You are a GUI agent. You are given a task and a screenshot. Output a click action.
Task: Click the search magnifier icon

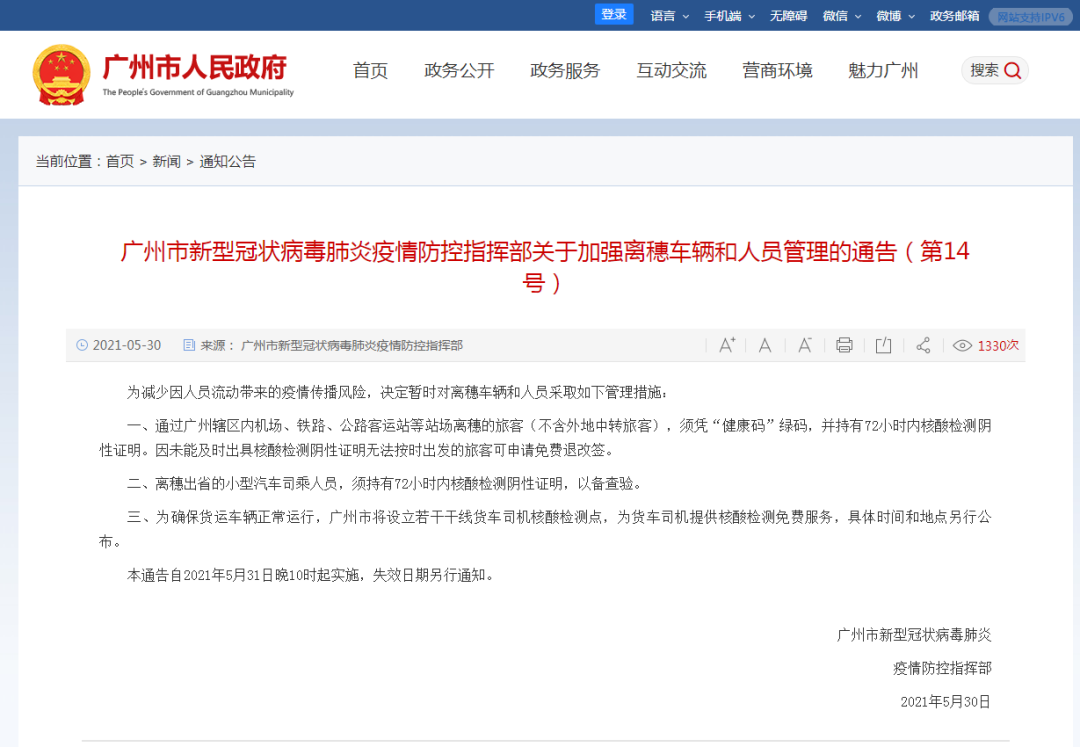tap(1012, 70)
